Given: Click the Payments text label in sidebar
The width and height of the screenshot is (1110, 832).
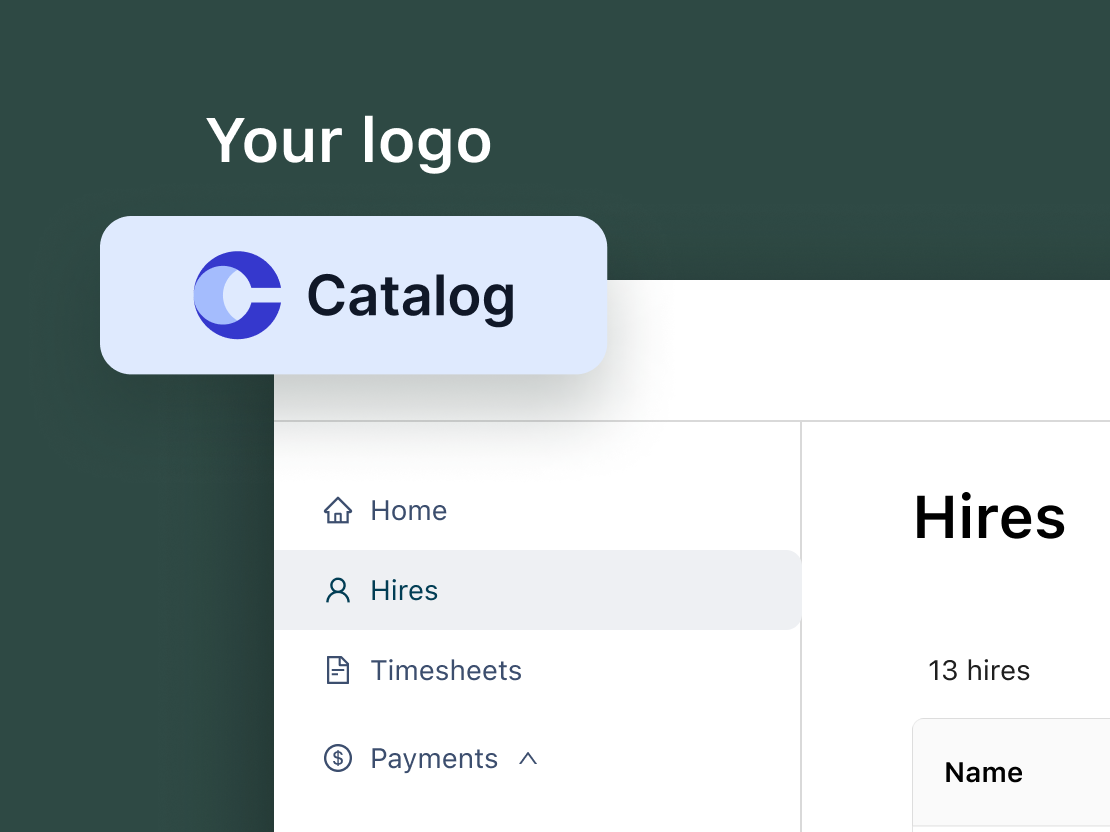Looking at the screenshot, I should click(434, 758).
